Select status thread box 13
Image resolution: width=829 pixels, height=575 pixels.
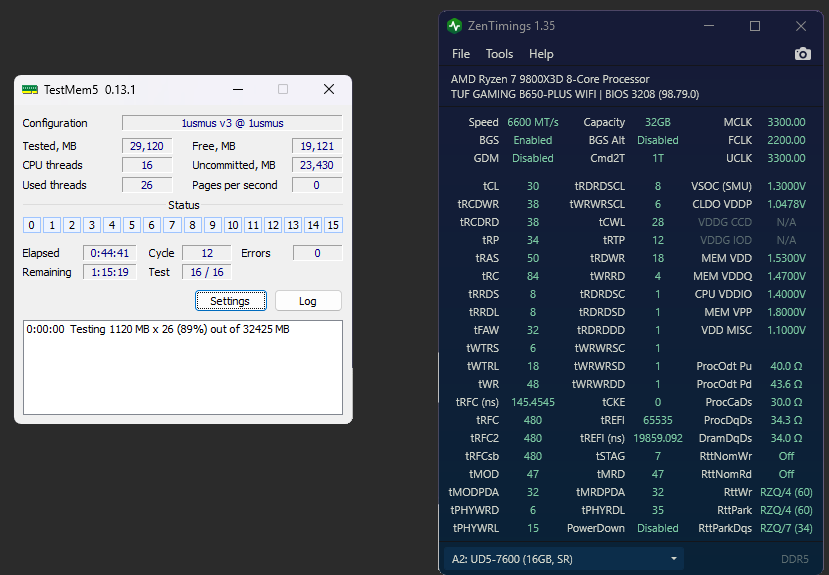click(x=293, y=225)
